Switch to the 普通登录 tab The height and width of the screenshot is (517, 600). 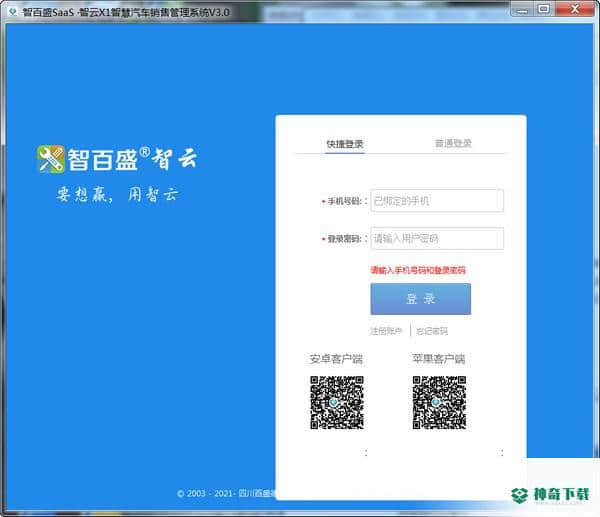[x=453, y=144]
